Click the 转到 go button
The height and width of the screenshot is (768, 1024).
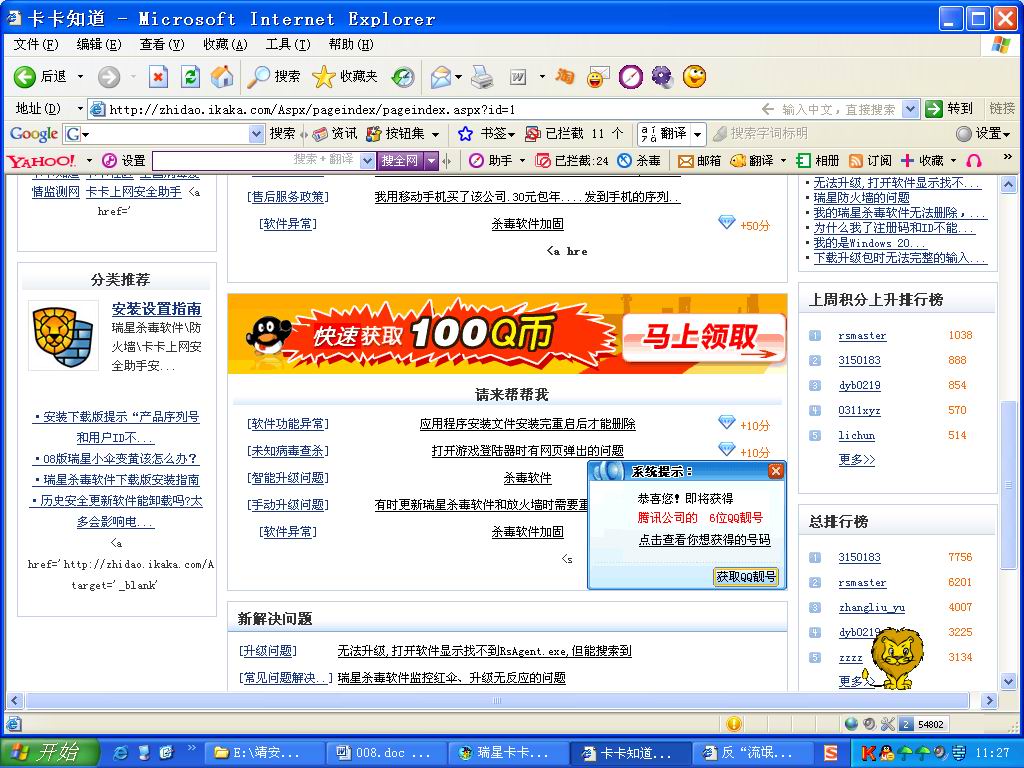(x=950, y=109)
